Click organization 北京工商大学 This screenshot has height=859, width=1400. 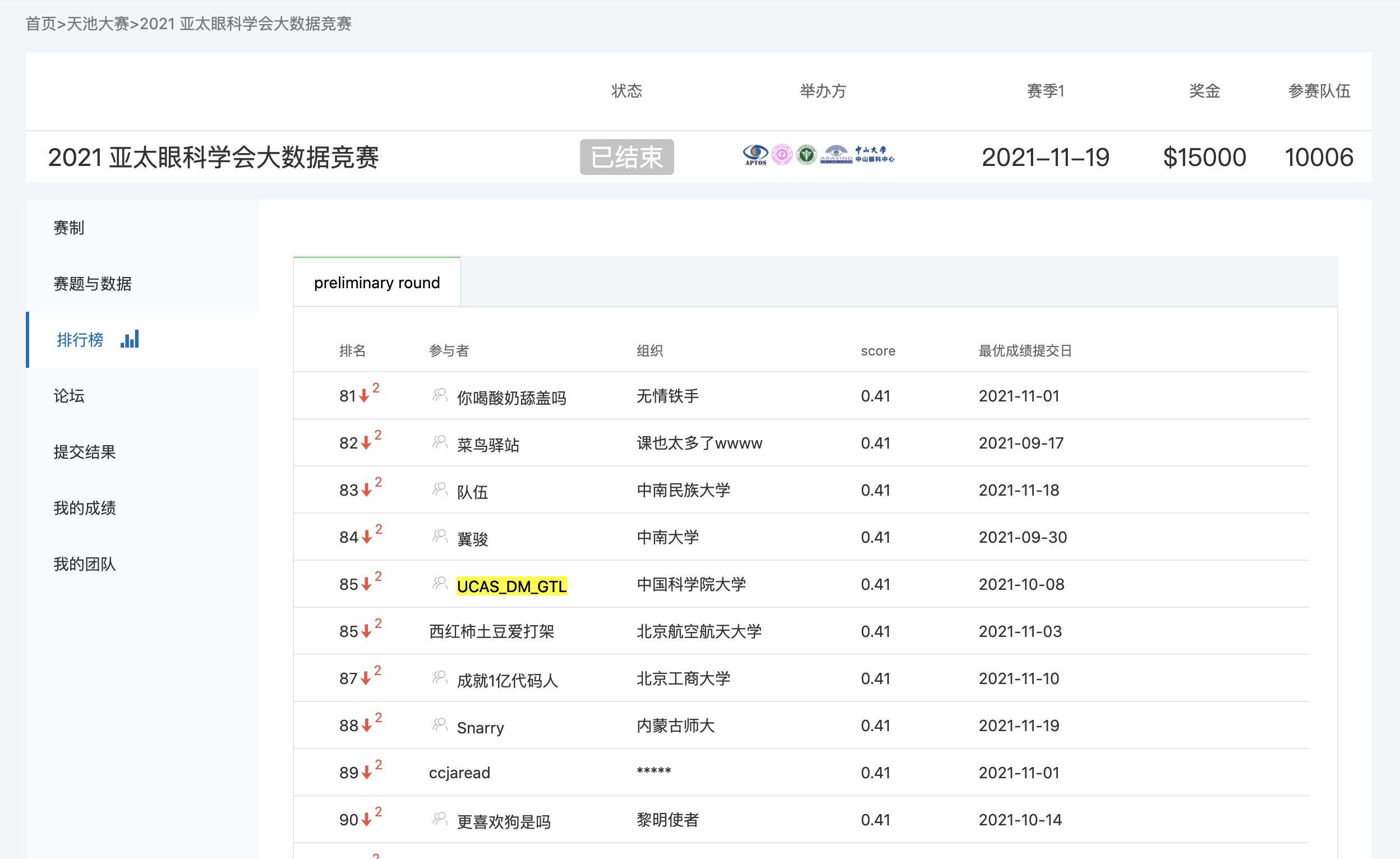(x=683, y=678)
